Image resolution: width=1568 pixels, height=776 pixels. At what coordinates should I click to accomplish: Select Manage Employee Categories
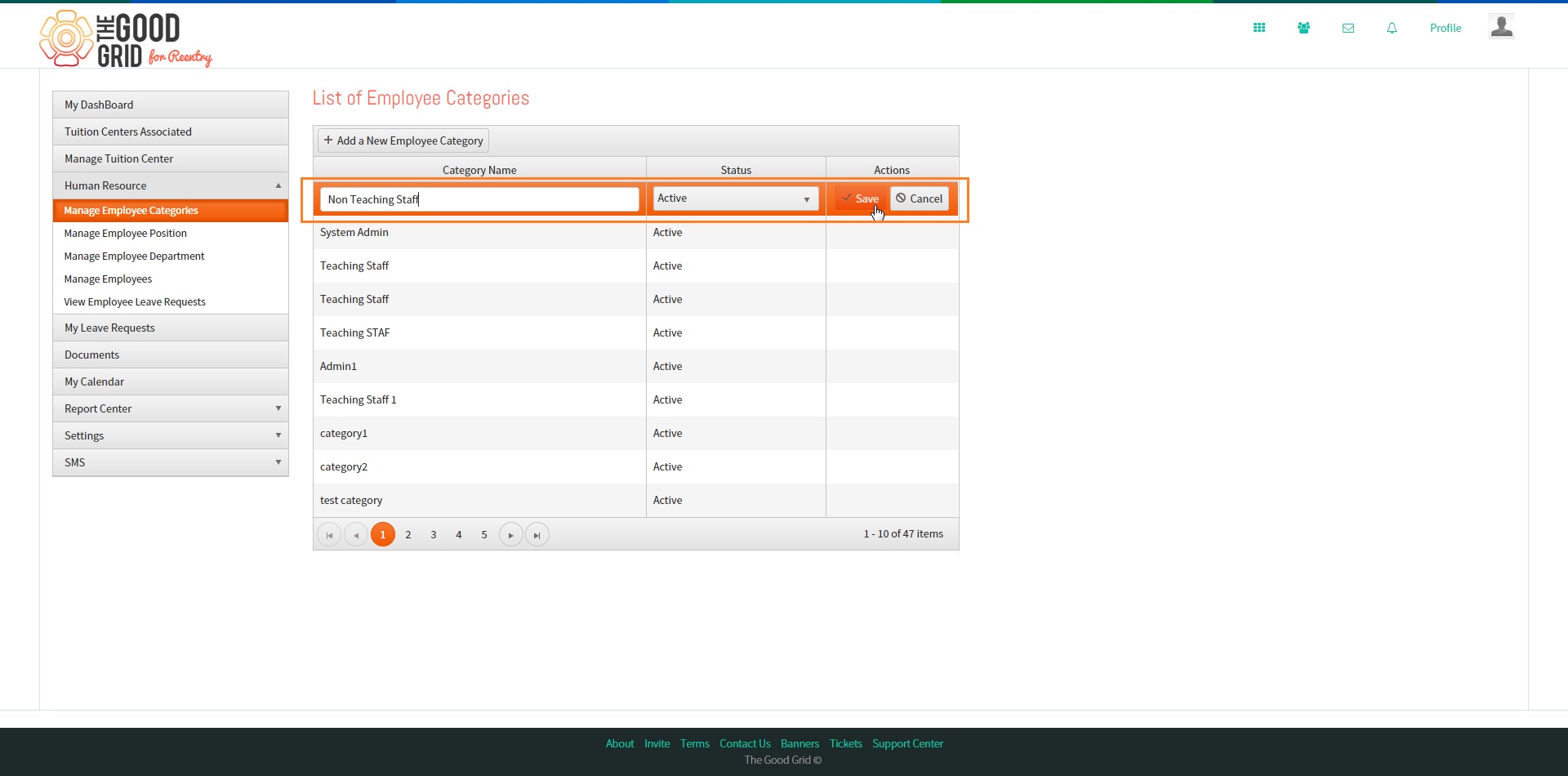pos(171,211)
